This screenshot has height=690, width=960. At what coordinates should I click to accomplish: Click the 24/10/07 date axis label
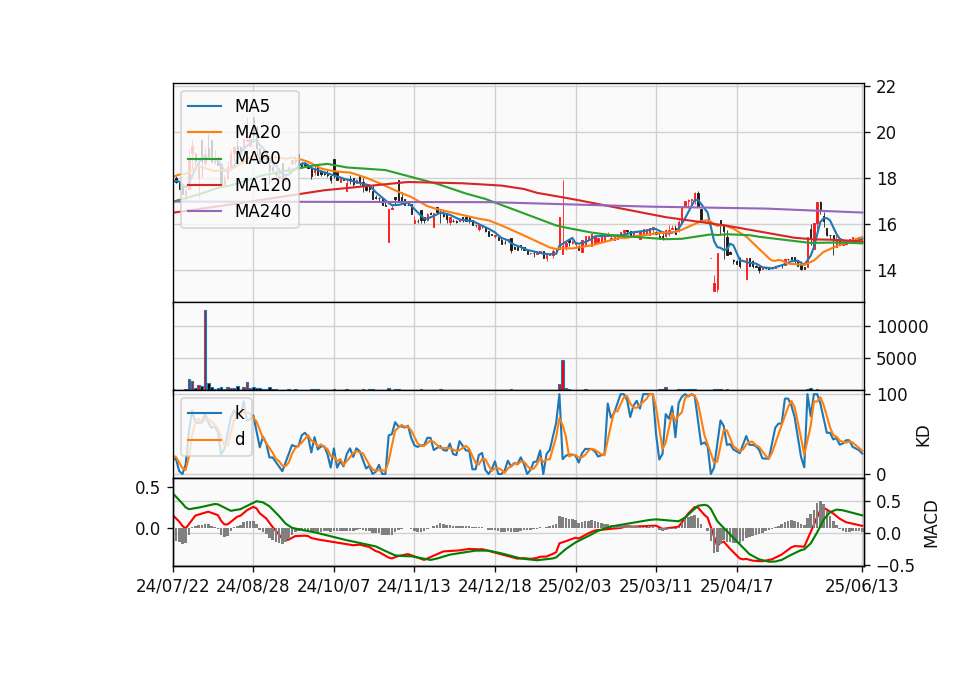click(334, 586)
